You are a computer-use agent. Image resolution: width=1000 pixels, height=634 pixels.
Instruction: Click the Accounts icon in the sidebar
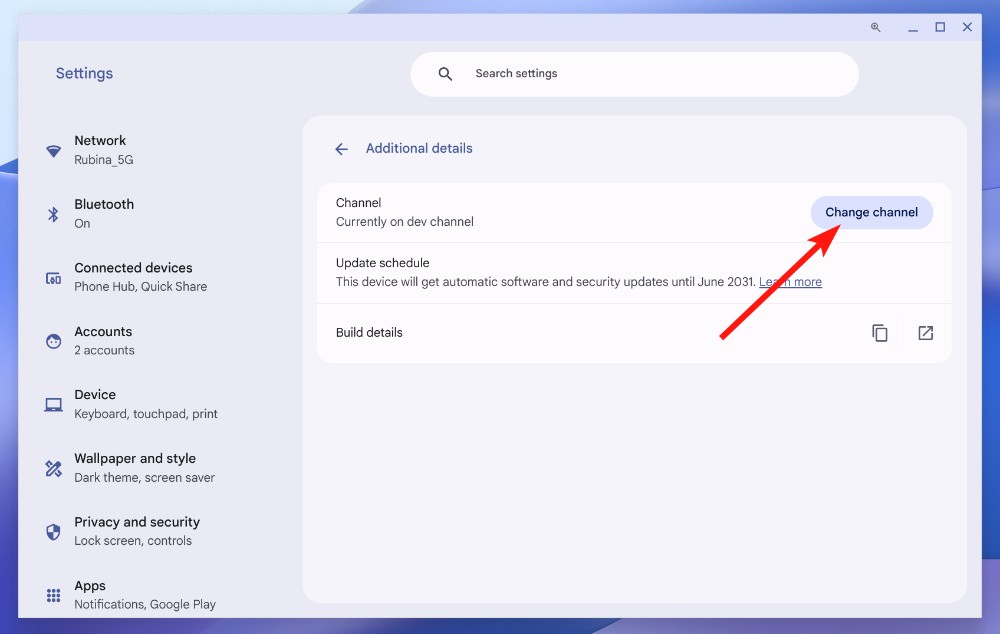(x=53, y=340)
